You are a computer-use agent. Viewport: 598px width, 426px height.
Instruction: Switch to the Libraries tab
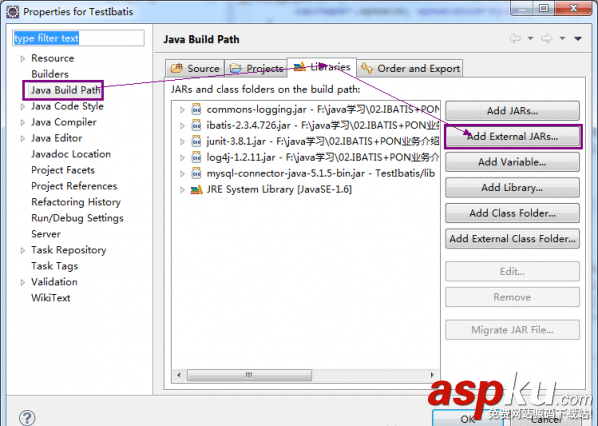322,67
